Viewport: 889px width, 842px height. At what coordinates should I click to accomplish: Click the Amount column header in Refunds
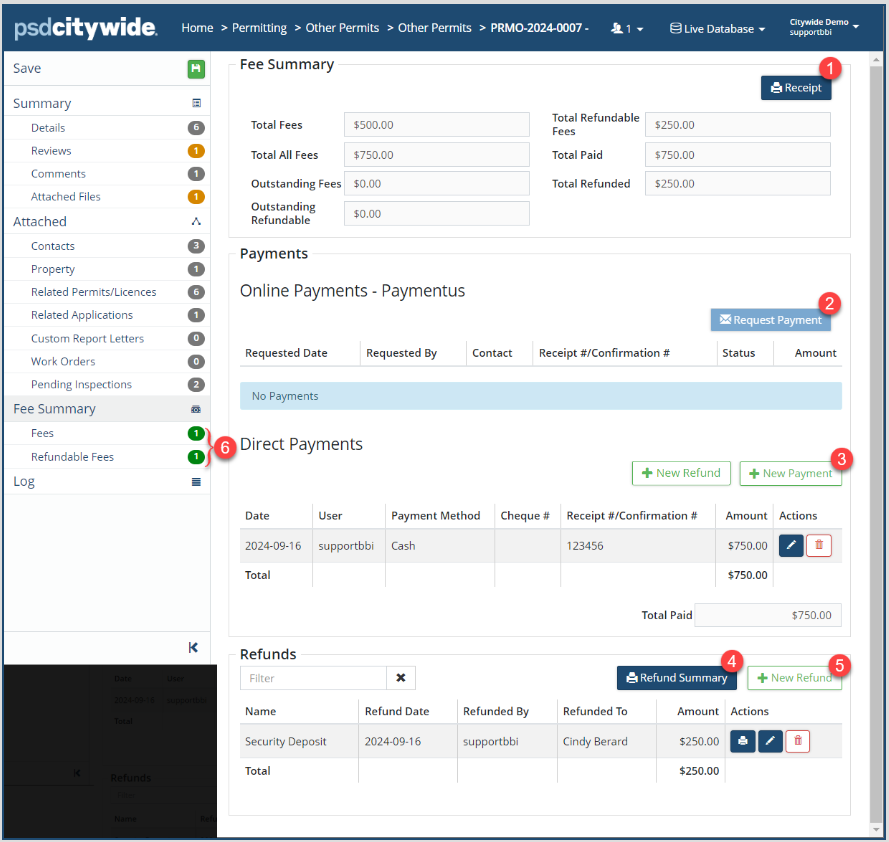point(697,711)
